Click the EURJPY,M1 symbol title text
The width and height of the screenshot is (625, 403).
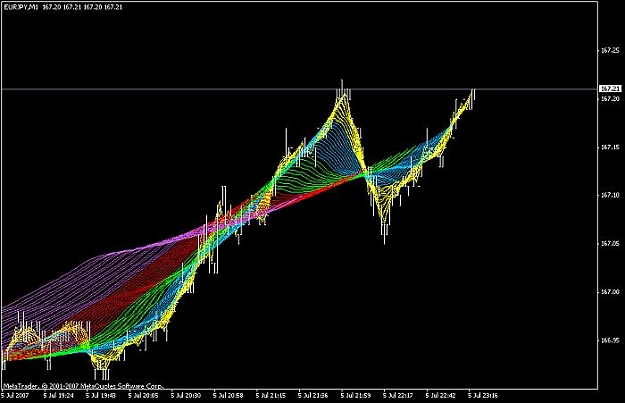21,7
